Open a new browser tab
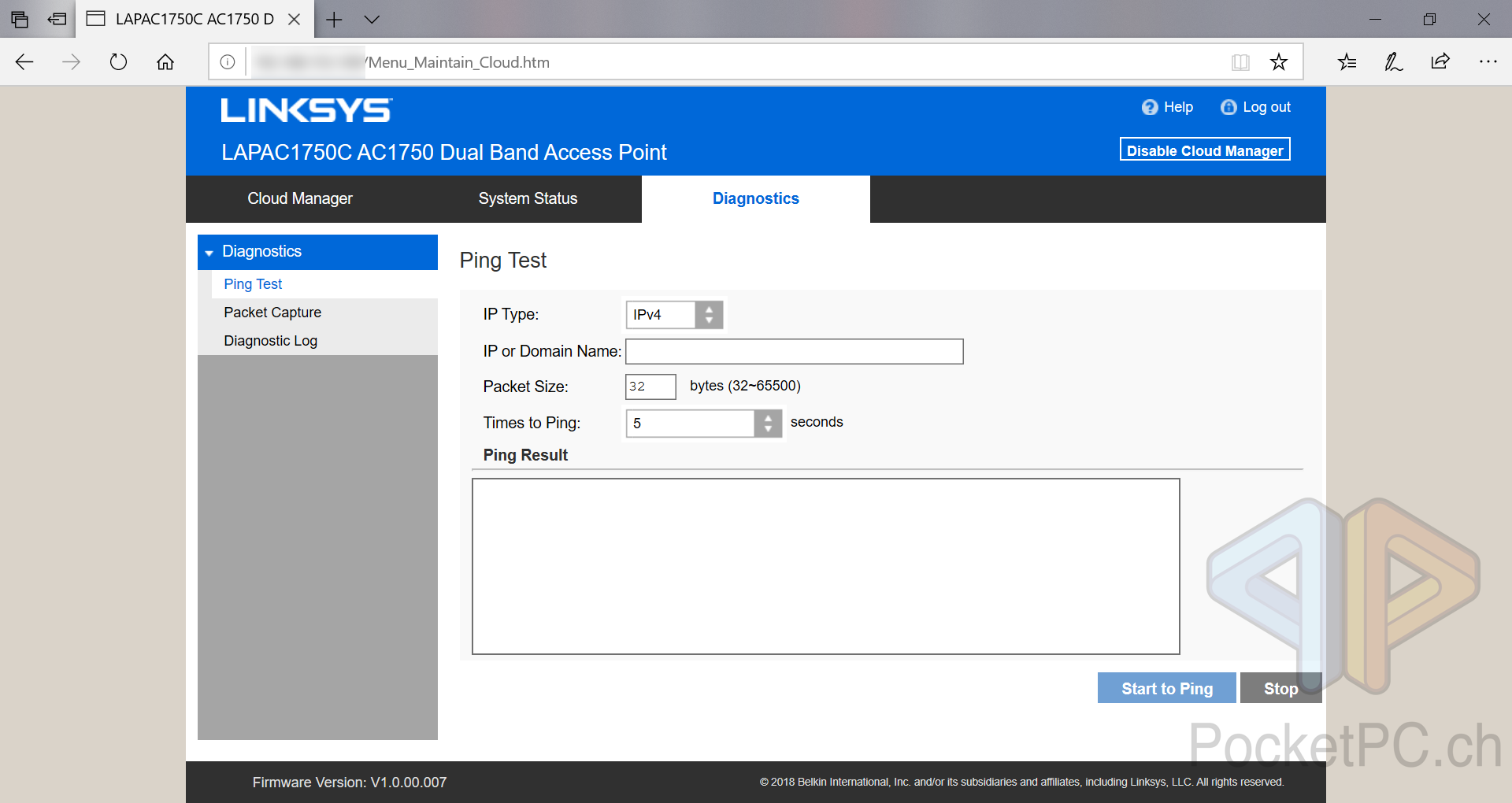The image size is (1512, 803). click(x=334, y=19)
